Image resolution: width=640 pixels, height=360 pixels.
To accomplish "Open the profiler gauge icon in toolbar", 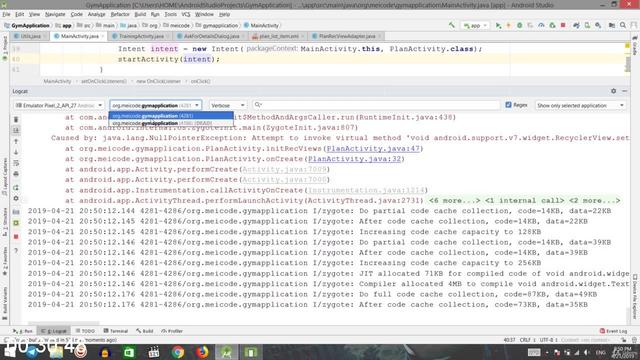I will coord(541,25).
